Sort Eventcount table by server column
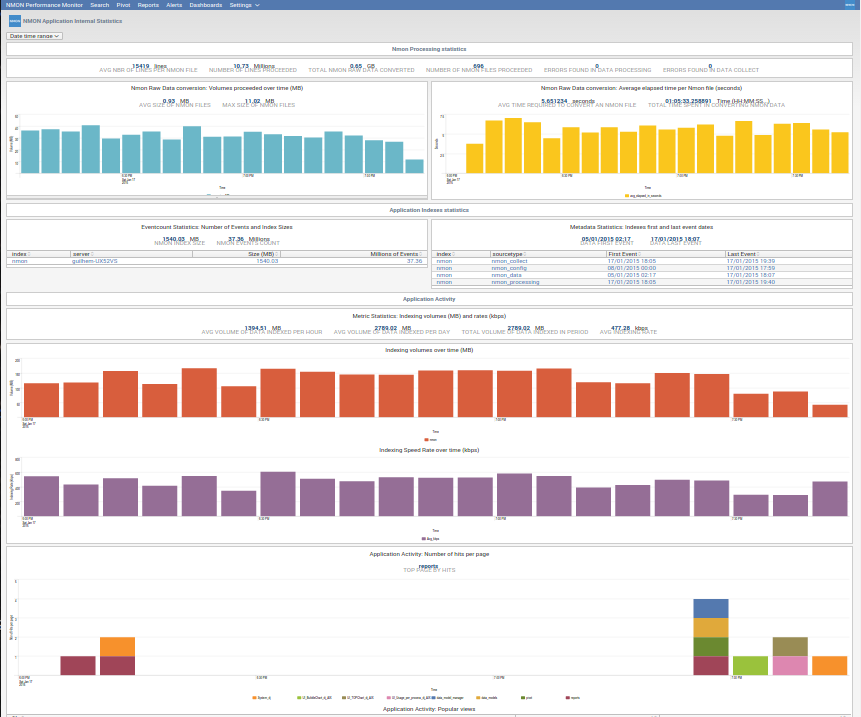Image resolution: width=861 pixels, height=717 pixels. pos(83,254)
